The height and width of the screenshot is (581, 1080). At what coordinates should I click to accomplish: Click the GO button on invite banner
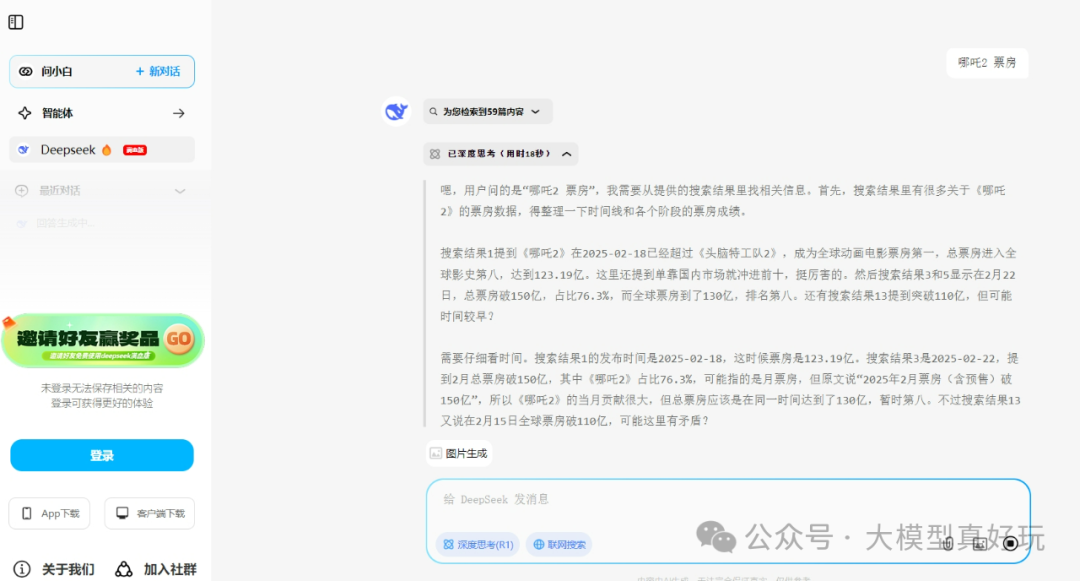[179, 339]
